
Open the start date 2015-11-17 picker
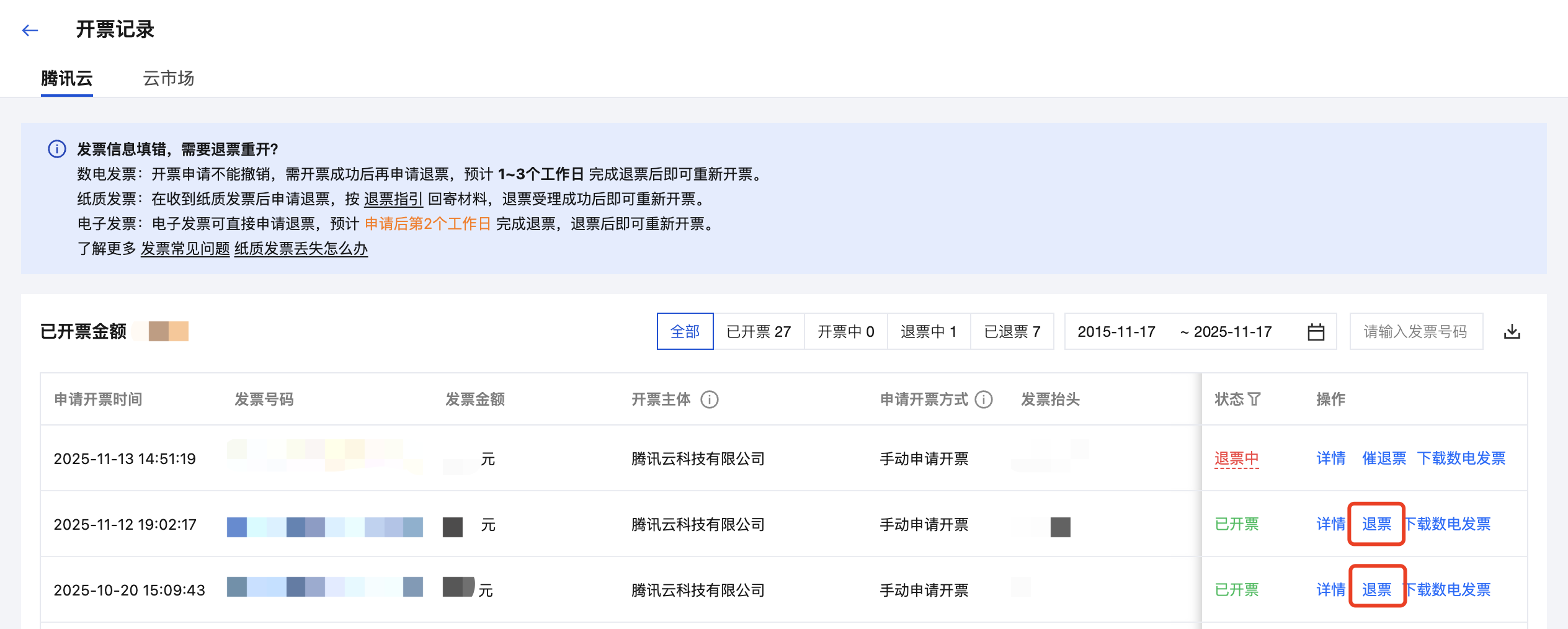(1116, 332)
